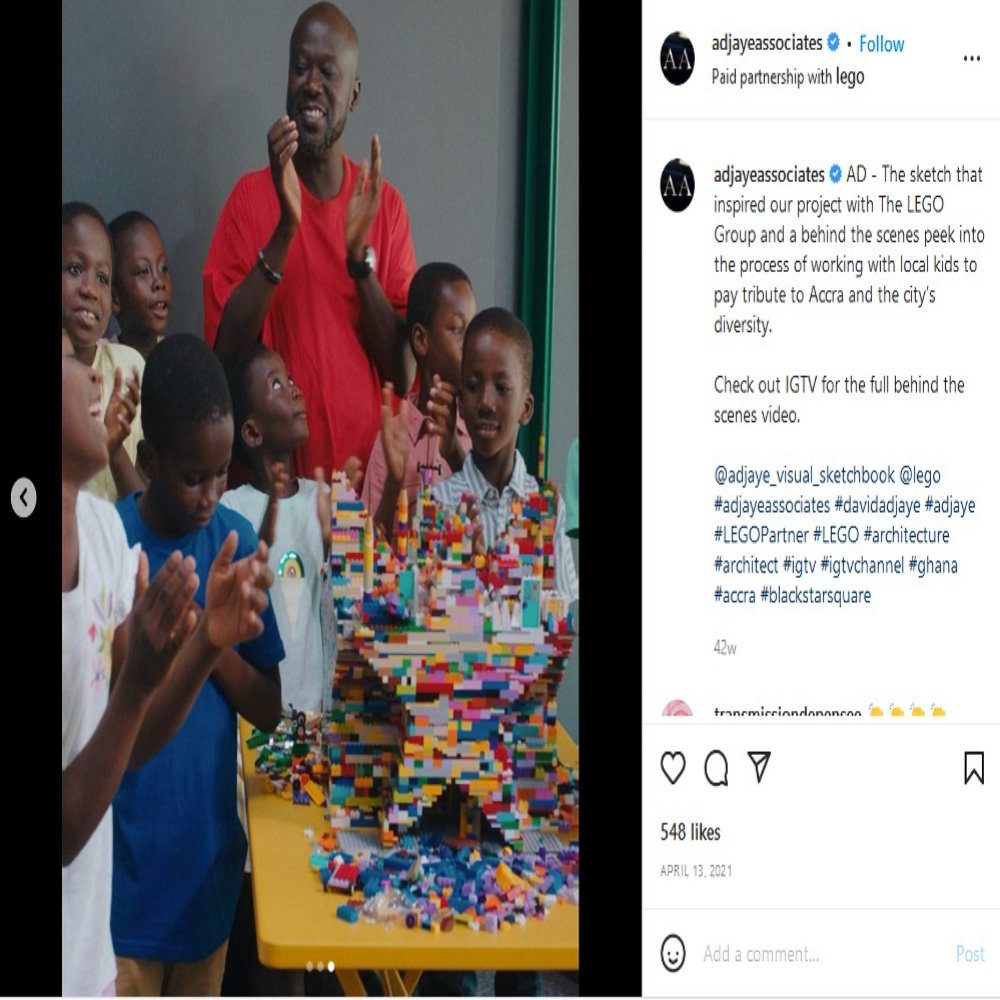Viewport: 1000px width, 1000px height.
Task: Open @adjaye_visual_sketchbook mention
Action: point(804,476)
